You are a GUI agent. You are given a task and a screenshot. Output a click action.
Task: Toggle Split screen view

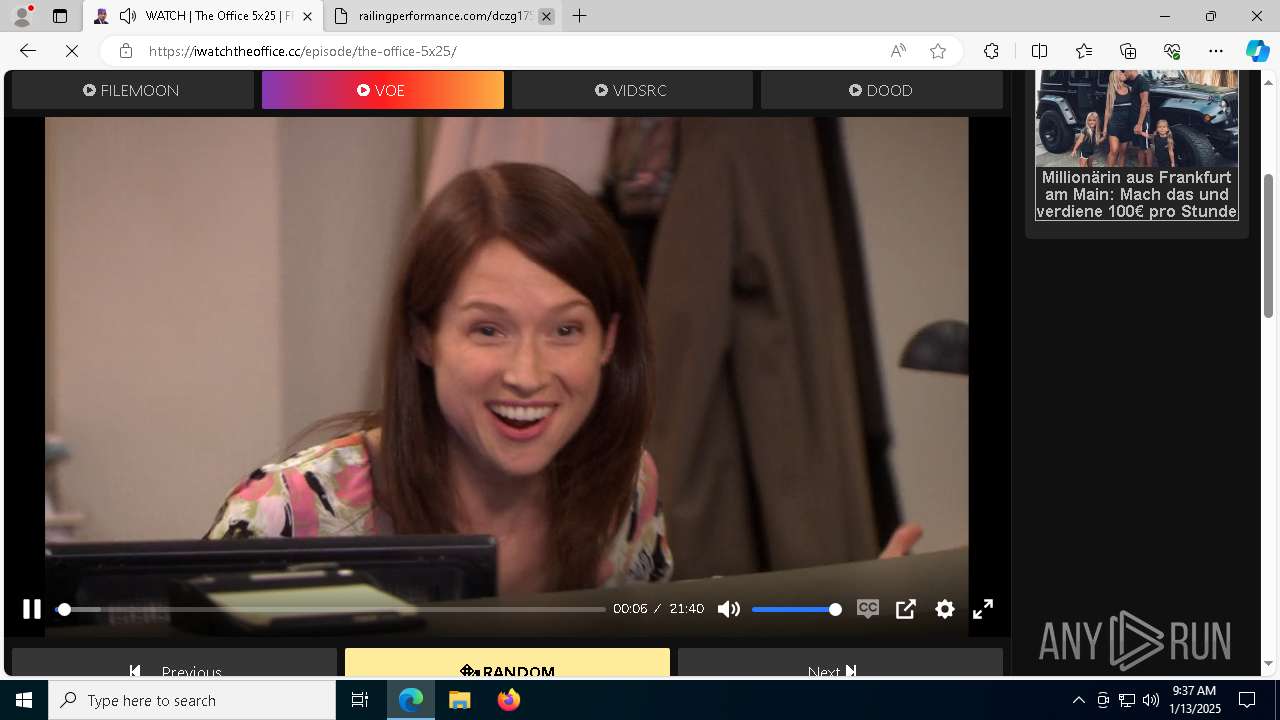(x=1039, y=51)
